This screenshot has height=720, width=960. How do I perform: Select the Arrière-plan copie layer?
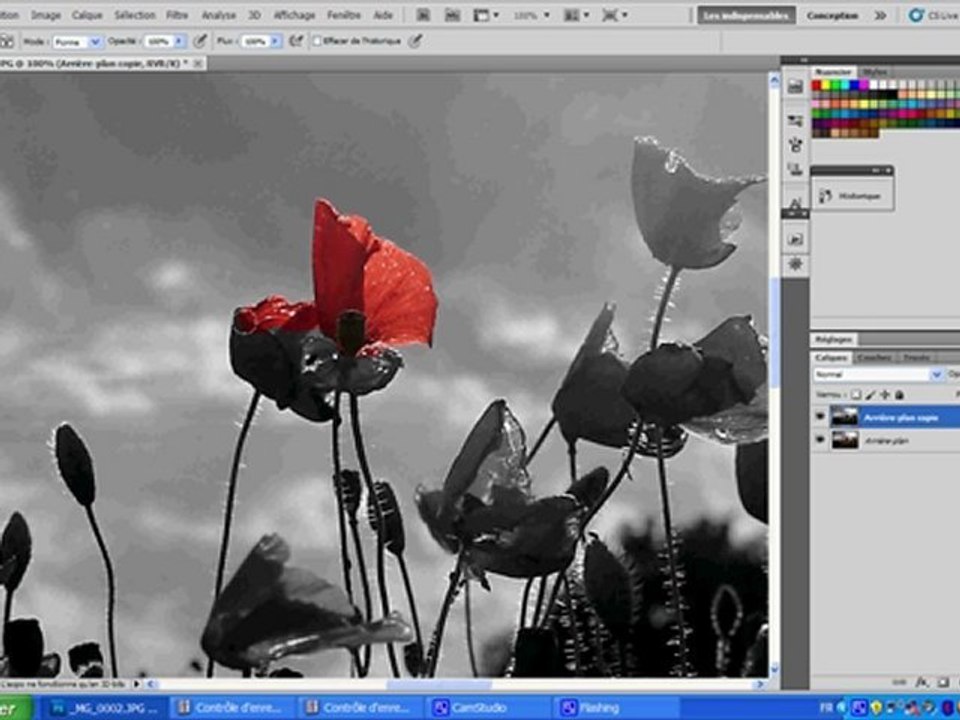[894, 417]
